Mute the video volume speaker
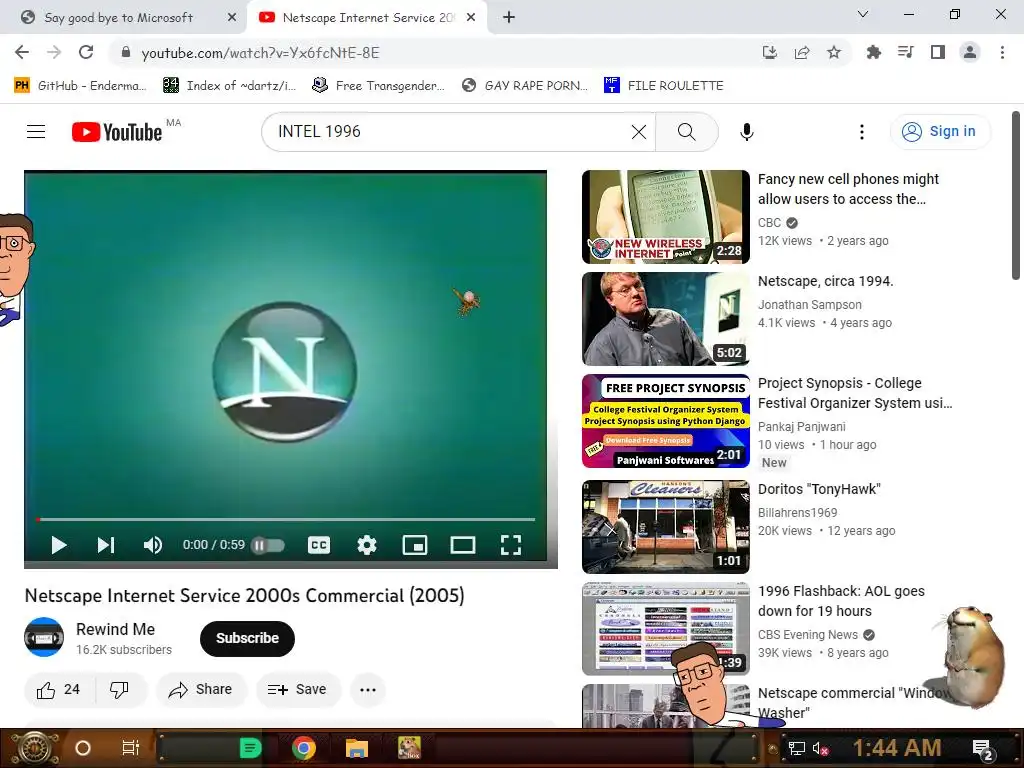The image size is (1024, 768). click(152, 545)
